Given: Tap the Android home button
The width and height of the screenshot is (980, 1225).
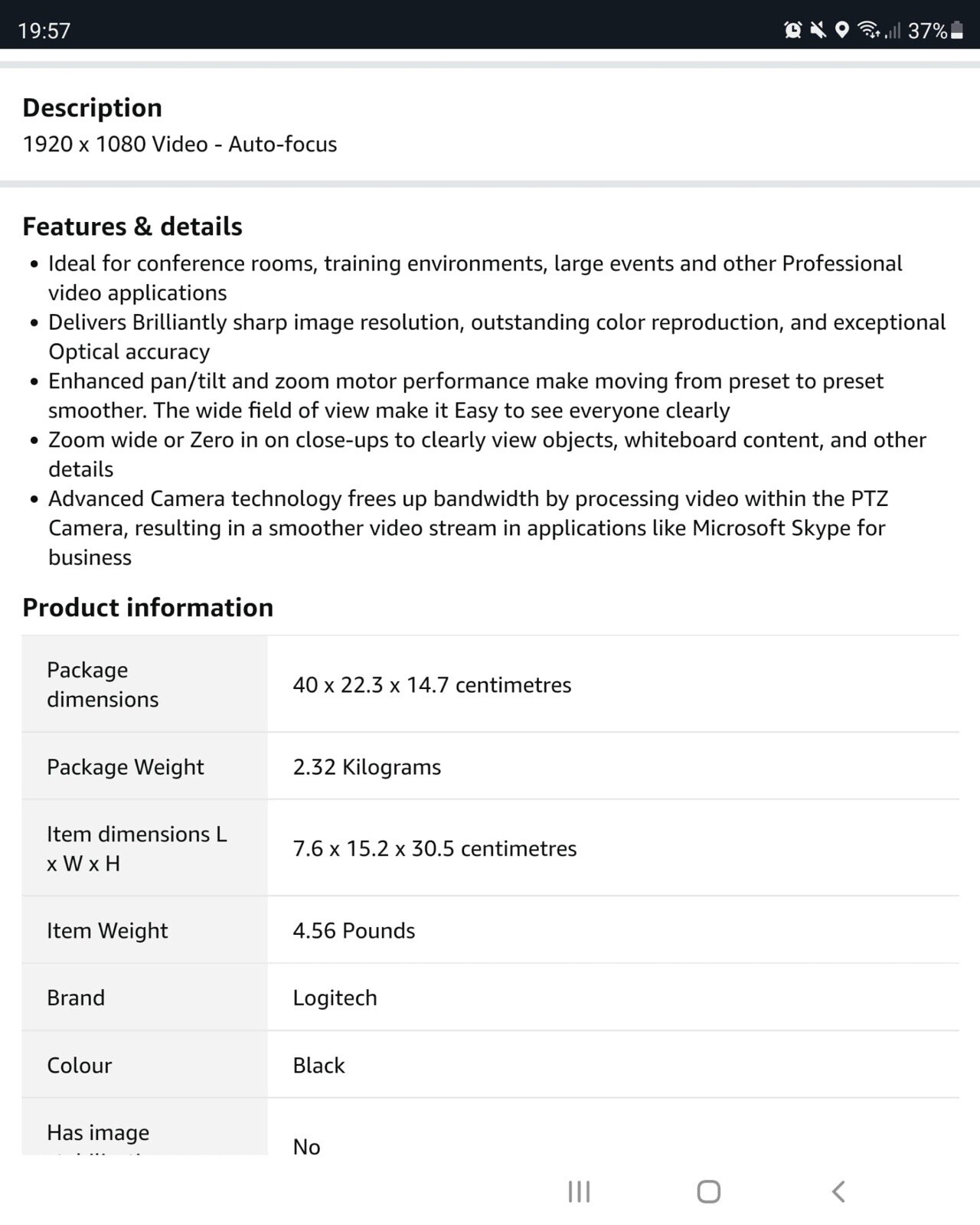Looking at the screenshot, I should [708, 1191].
